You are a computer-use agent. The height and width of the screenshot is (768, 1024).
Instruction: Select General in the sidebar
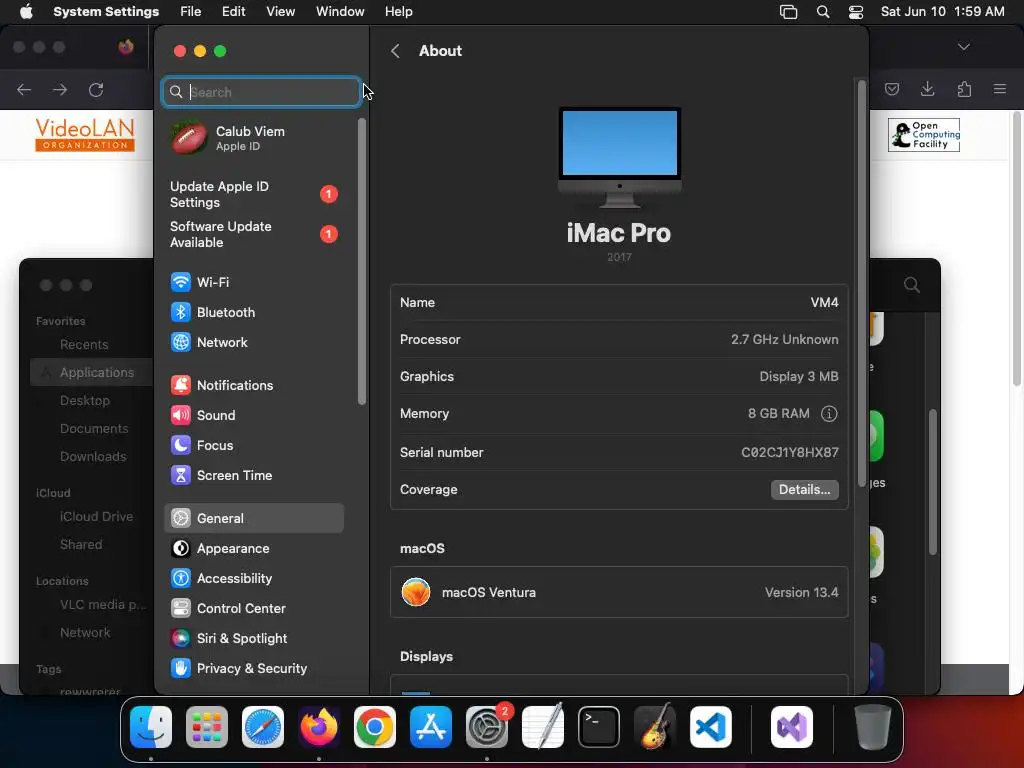coord(253,519)
